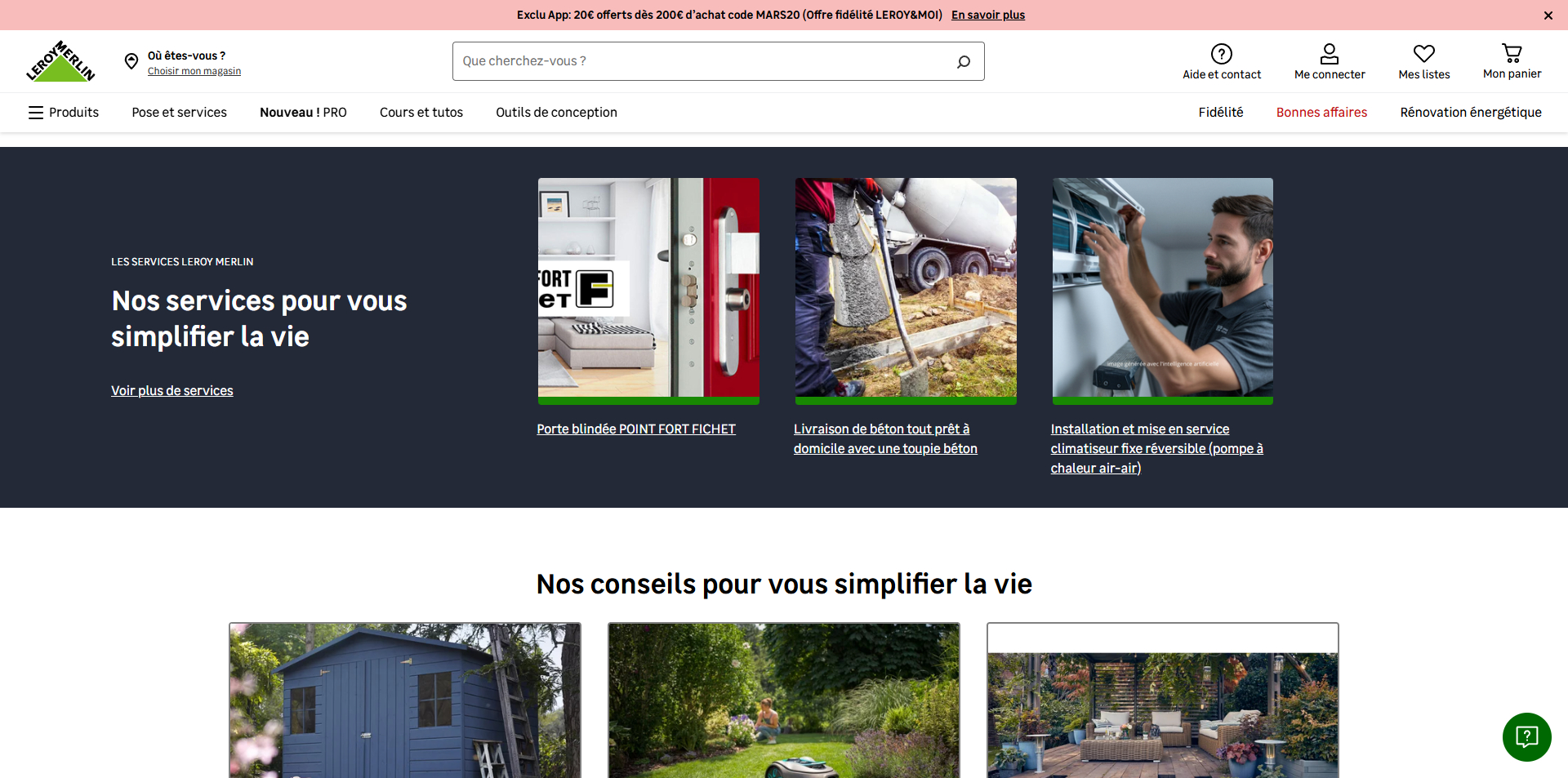The height and width of the screenshot is (778, 1568).
Task: Close the promo banner
Action: point(1548,16)
